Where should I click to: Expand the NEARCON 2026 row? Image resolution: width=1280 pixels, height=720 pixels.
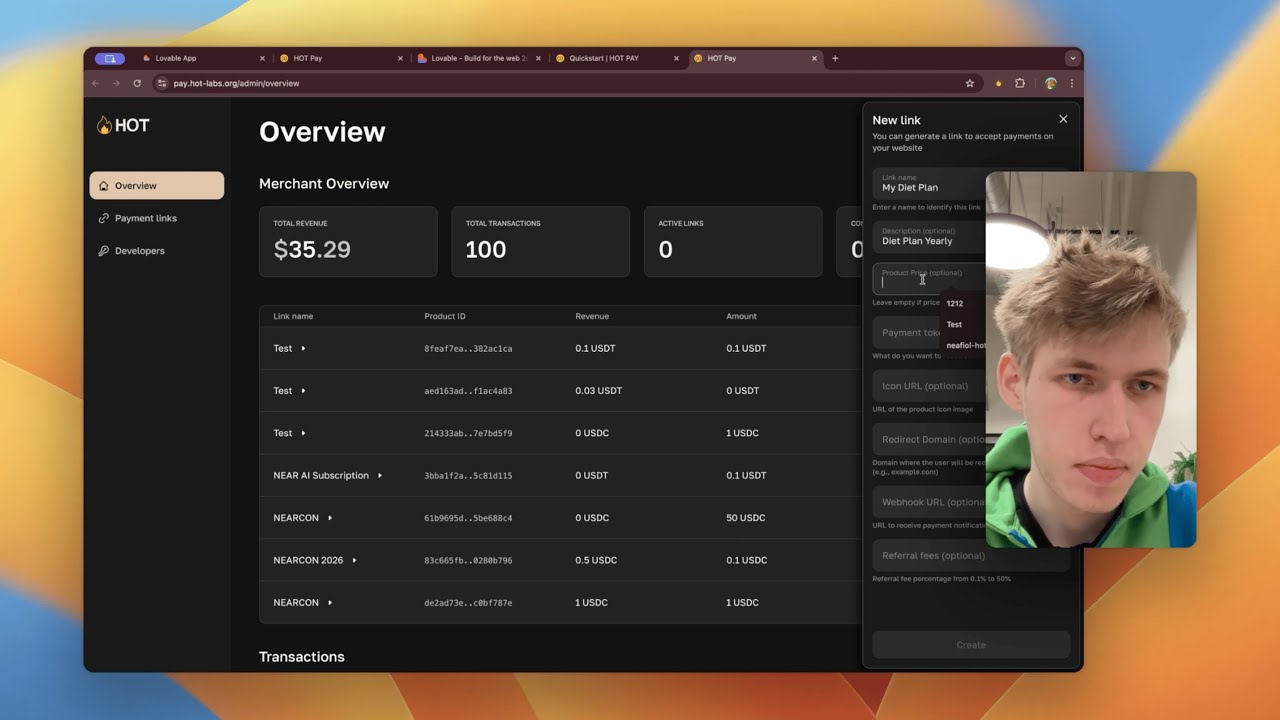click(x=354, y=560)
